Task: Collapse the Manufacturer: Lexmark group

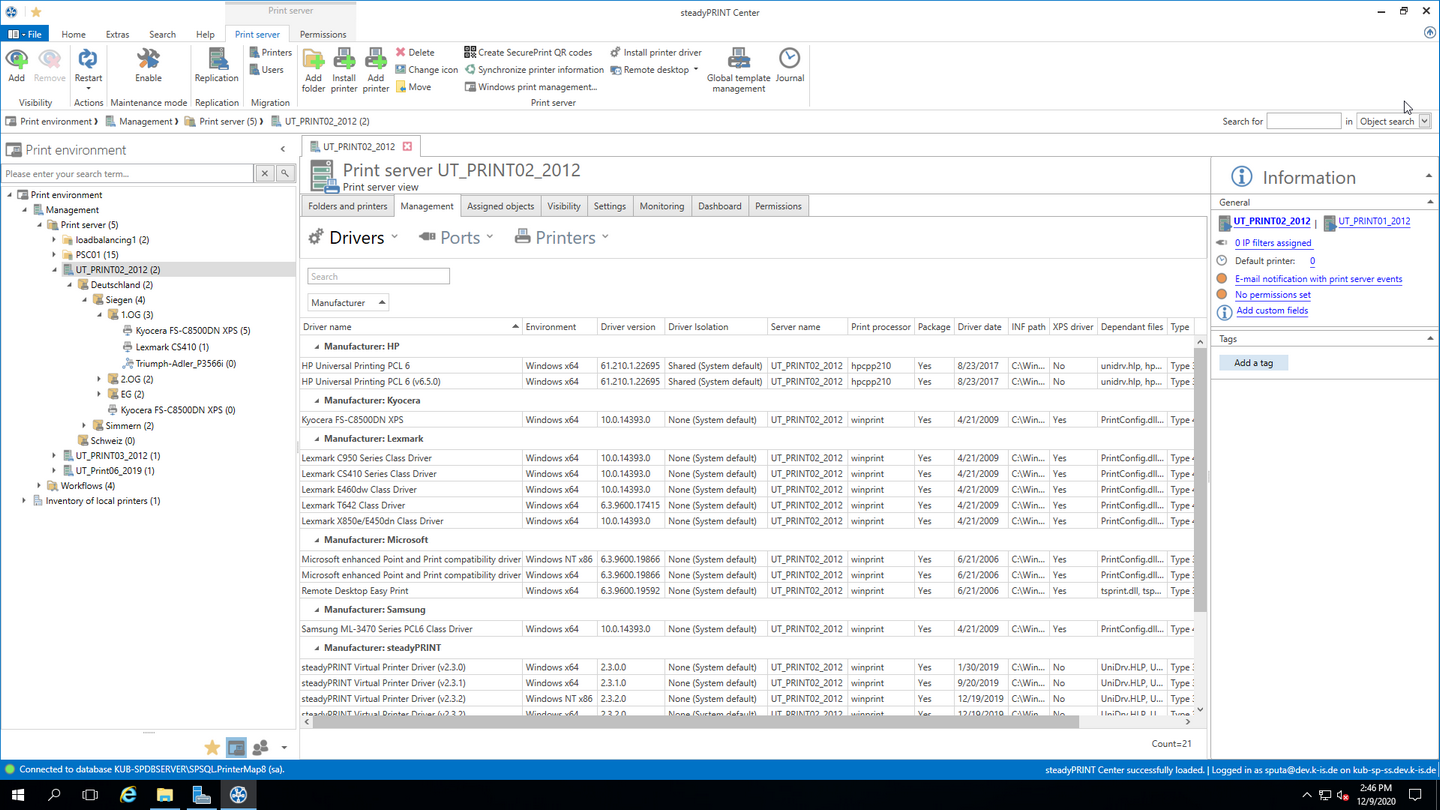Action: tap(317, 439)
